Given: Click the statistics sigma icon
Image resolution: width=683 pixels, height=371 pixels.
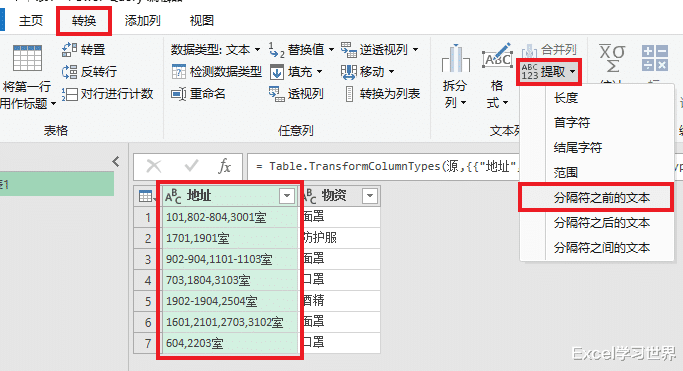Looking at the screenshot, I should tap(612, 58).
